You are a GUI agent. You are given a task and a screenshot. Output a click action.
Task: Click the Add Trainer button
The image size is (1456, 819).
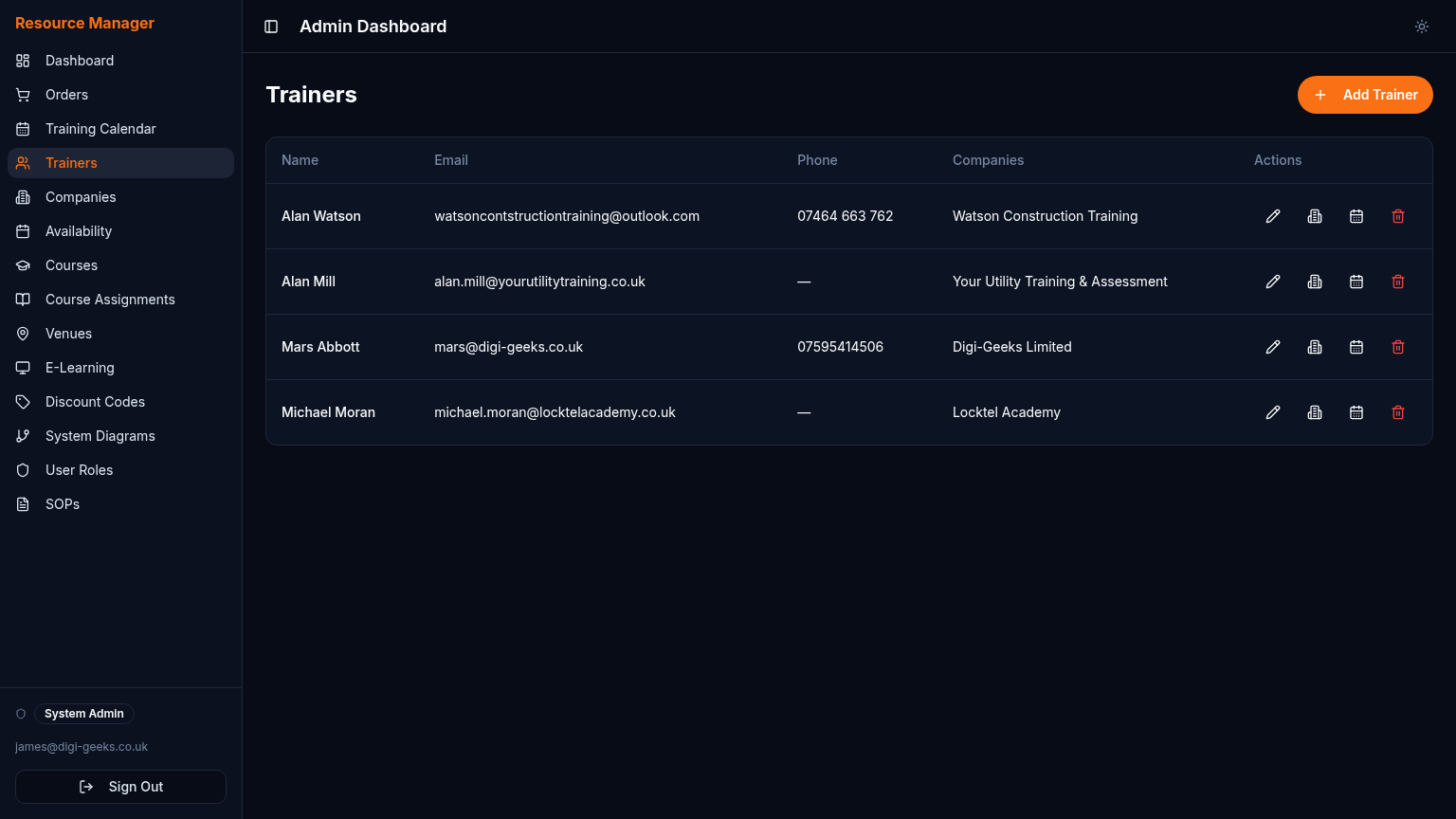1365,95
